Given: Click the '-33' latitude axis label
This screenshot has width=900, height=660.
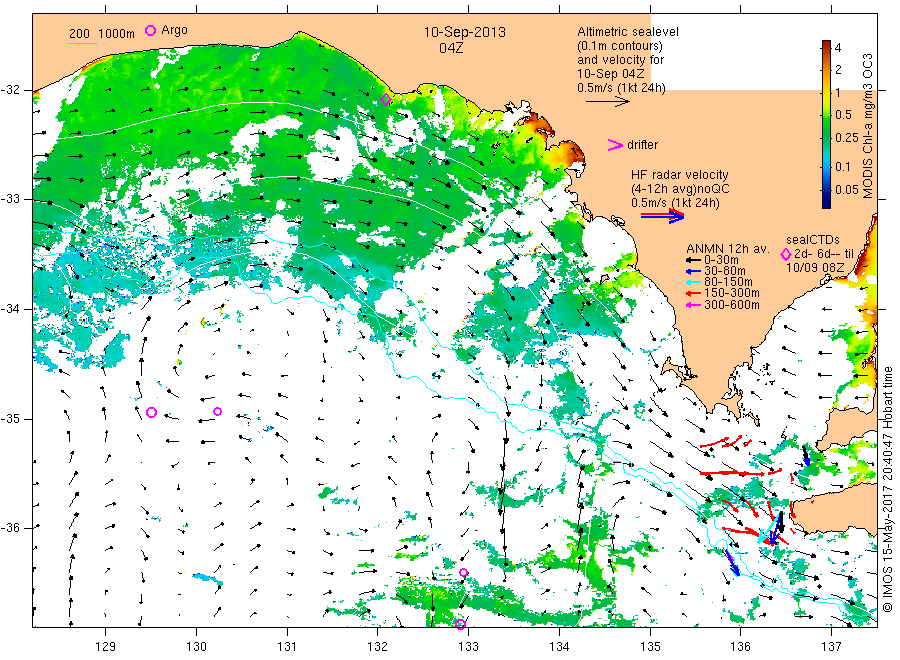Looking at the screenshot, I should [x=10, y=199].
